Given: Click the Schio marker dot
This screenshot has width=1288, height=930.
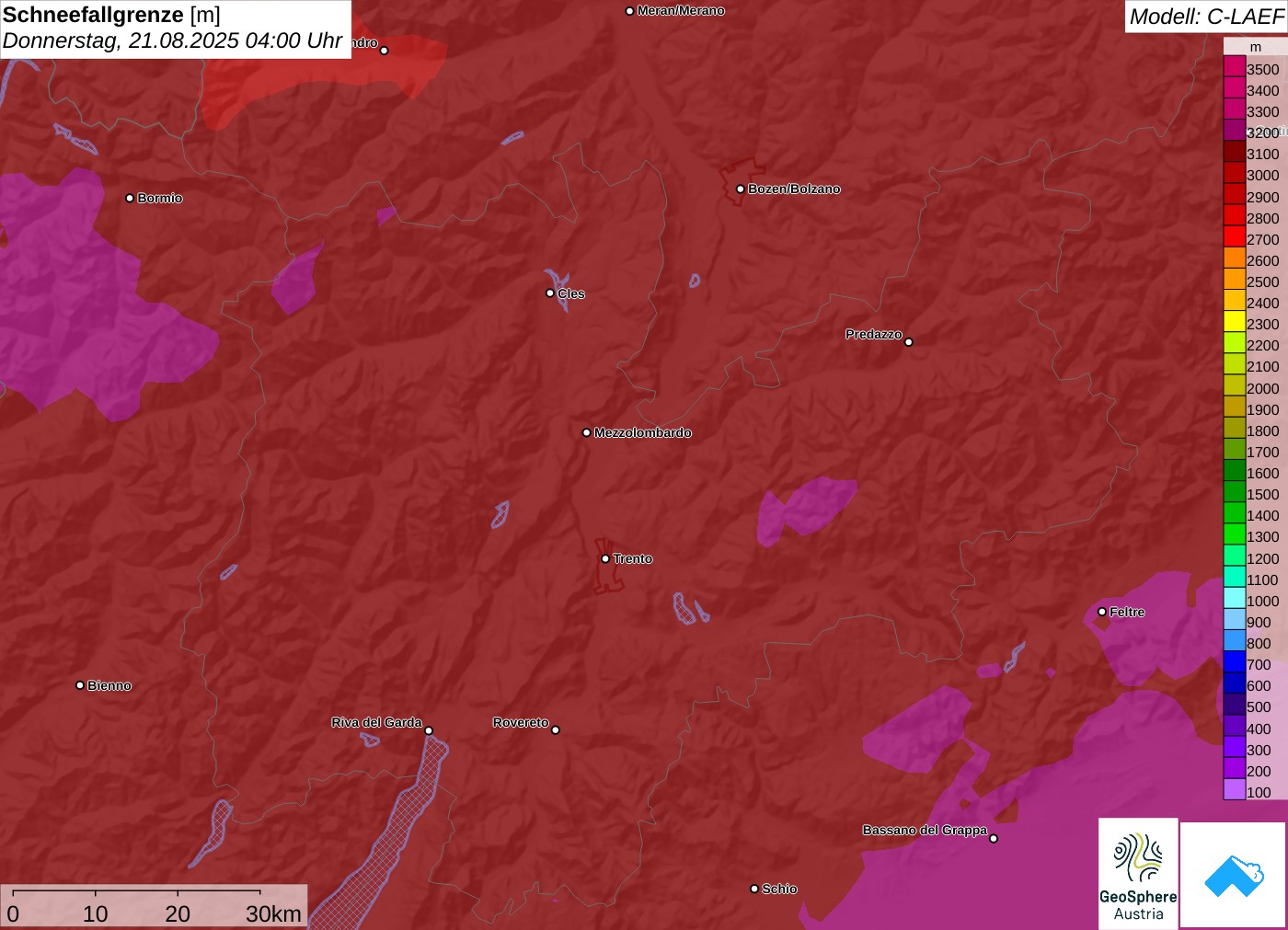Looking at the screenshot, I should point(754,889).
